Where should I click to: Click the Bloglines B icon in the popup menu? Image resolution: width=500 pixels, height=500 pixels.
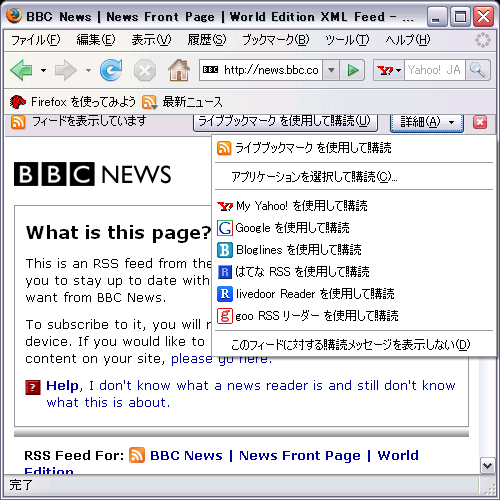click(225, 250)
